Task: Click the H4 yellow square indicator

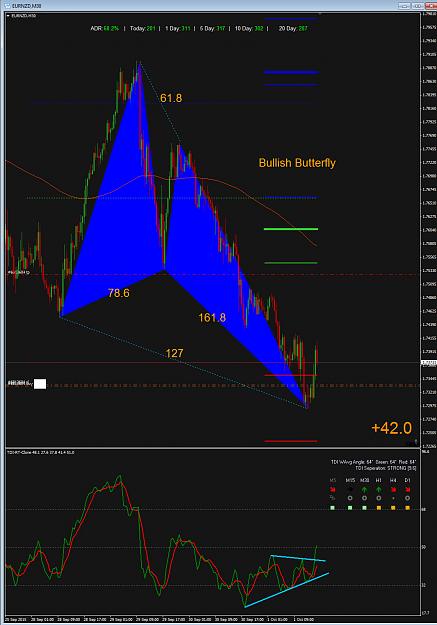Action: [x=393, y=508]
